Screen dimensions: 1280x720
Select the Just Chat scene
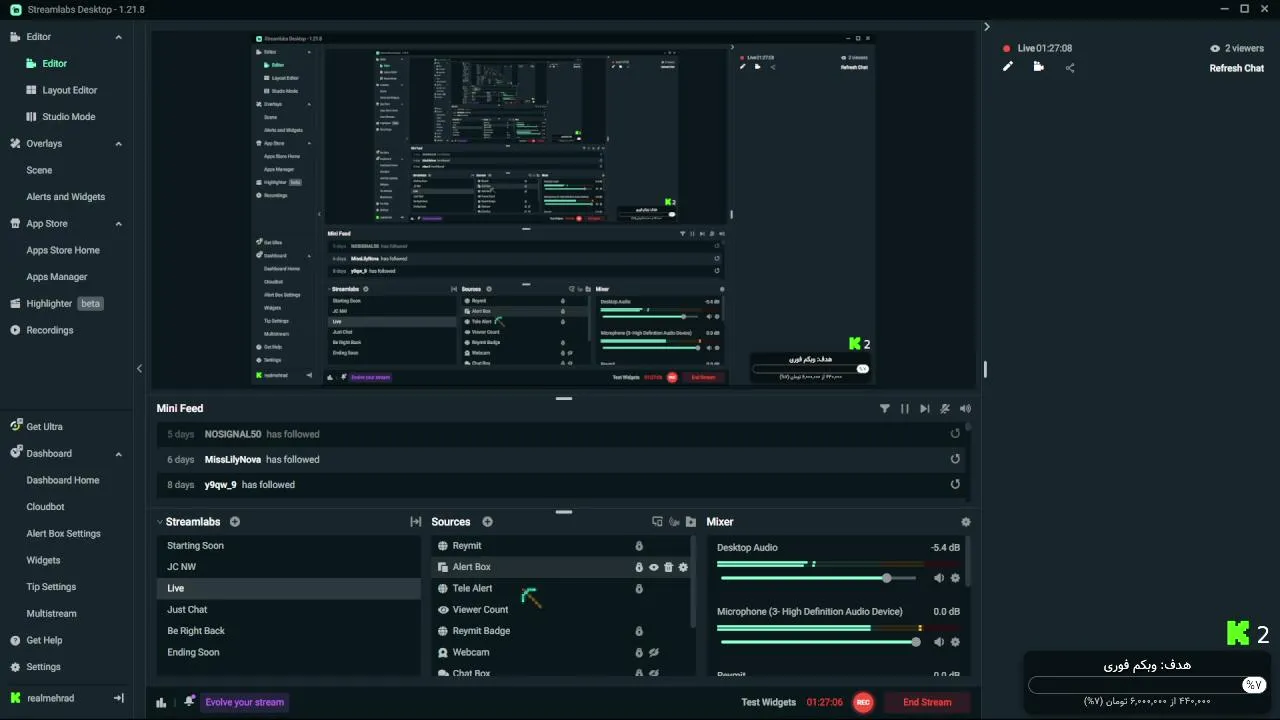click(x=289, y=610)
